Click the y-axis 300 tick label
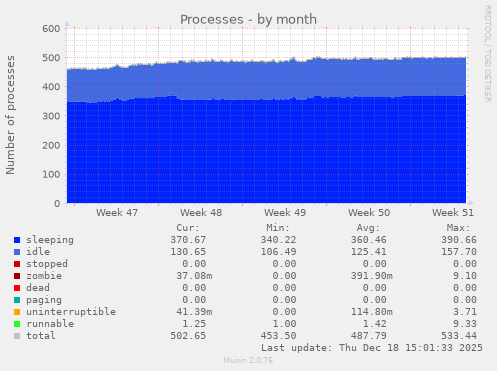Screen dimensions: 497x371 click(51, 116)
